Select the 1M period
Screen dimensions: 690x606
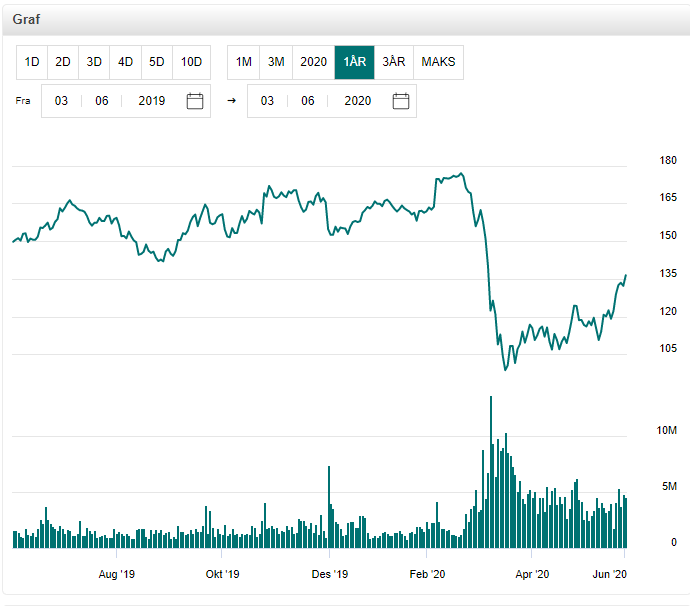pos(243,62)
